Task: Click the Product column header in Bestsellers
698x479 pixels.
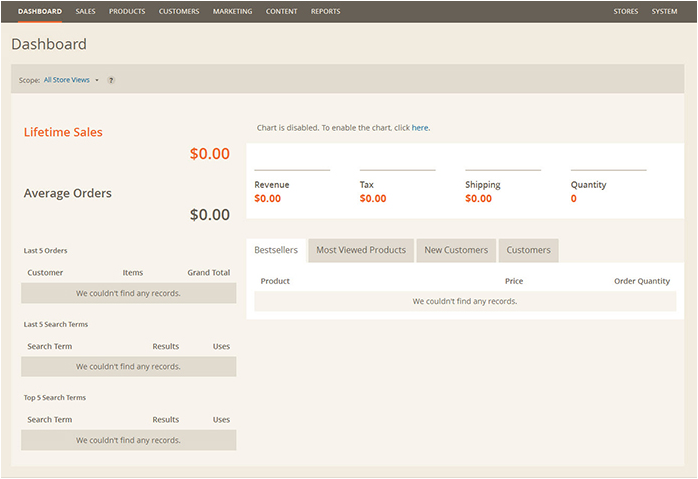Action: [x=275, y=281]
